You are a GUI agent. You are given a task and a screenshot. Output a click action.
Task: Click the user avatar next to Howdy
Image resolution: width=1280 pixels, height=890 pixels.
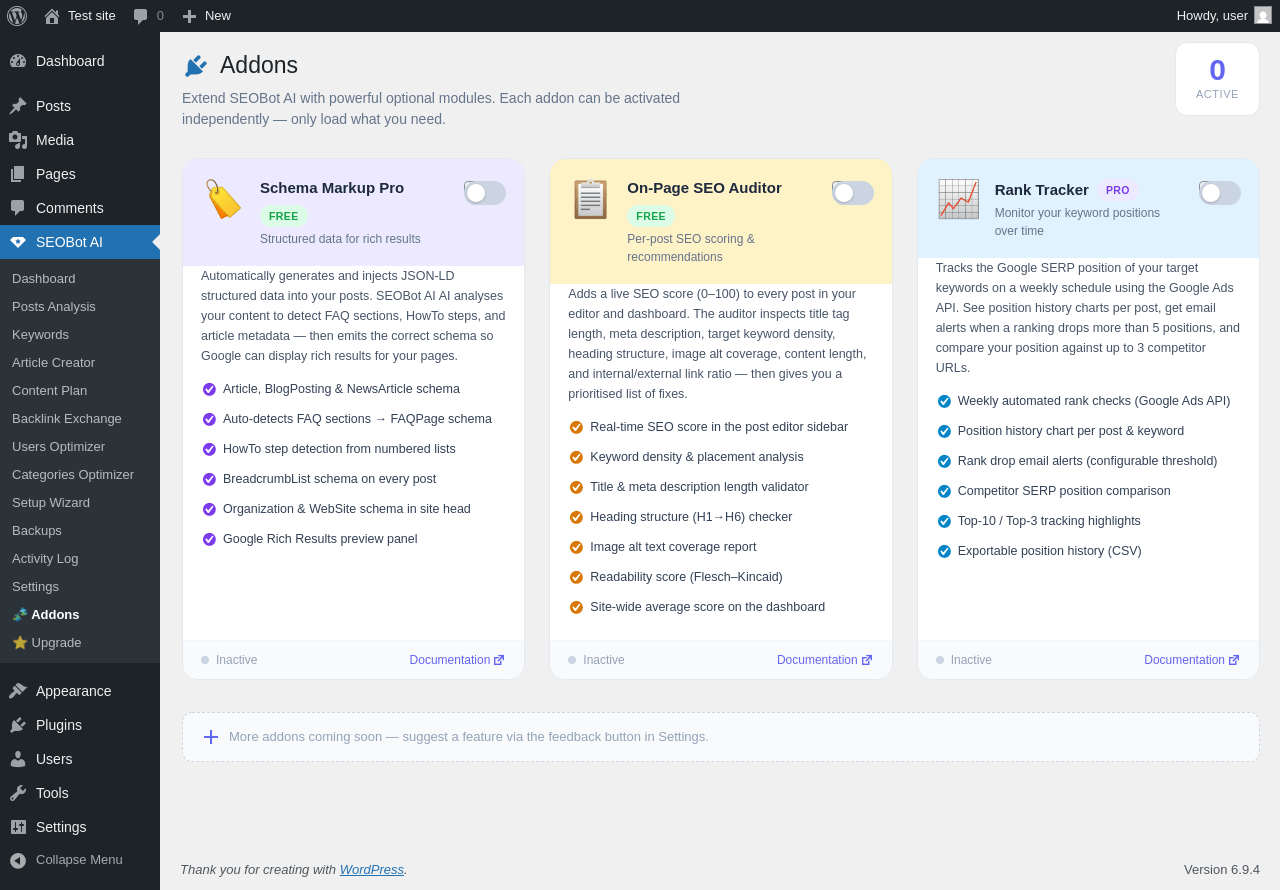1263,15
